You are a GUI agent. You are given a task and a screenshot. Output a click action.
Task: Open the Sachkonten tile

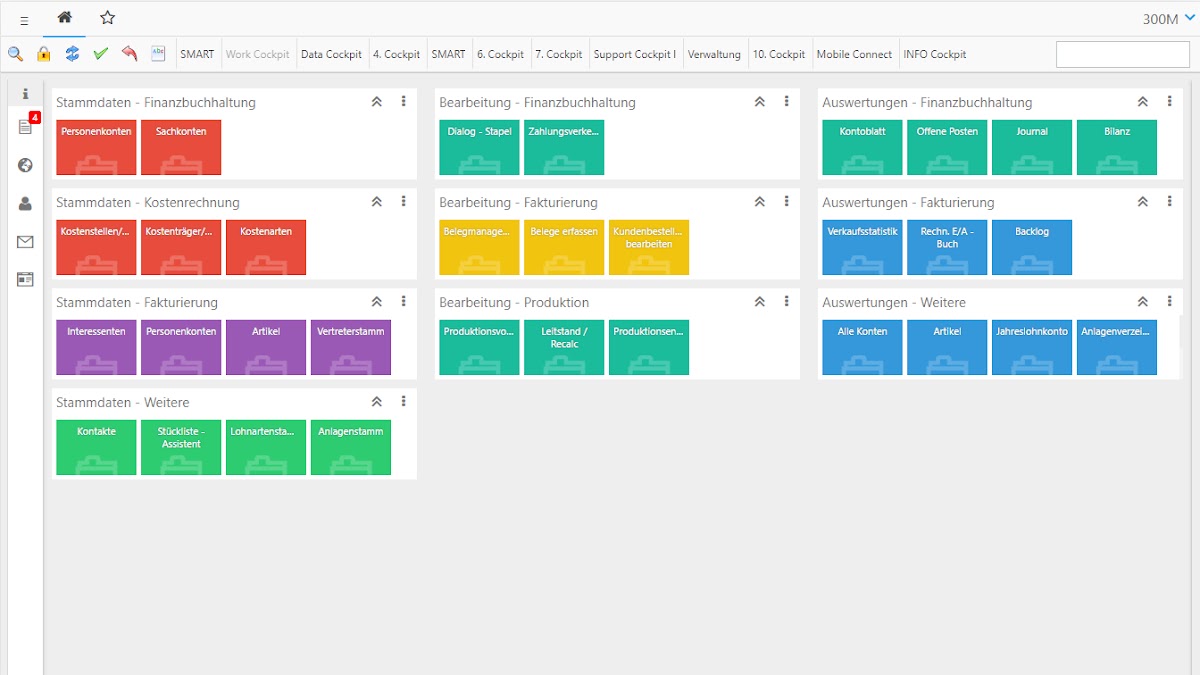(181, 147)
